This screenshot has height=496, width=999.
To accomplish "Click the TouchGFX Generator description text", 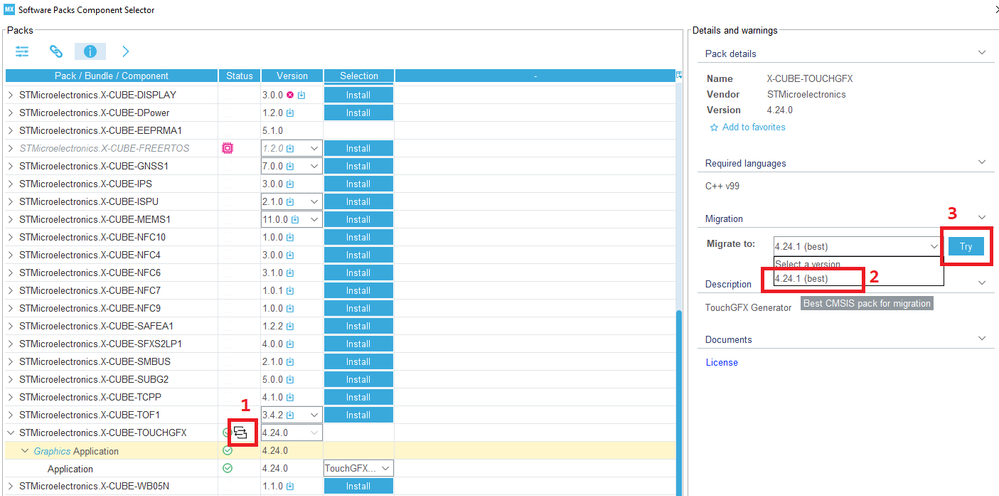I will (x=748, y=308).
